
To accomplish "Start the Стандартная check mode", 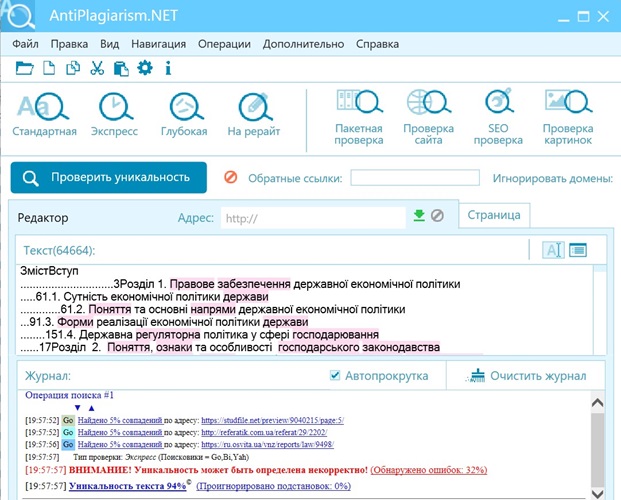I will tap(44, 115).
